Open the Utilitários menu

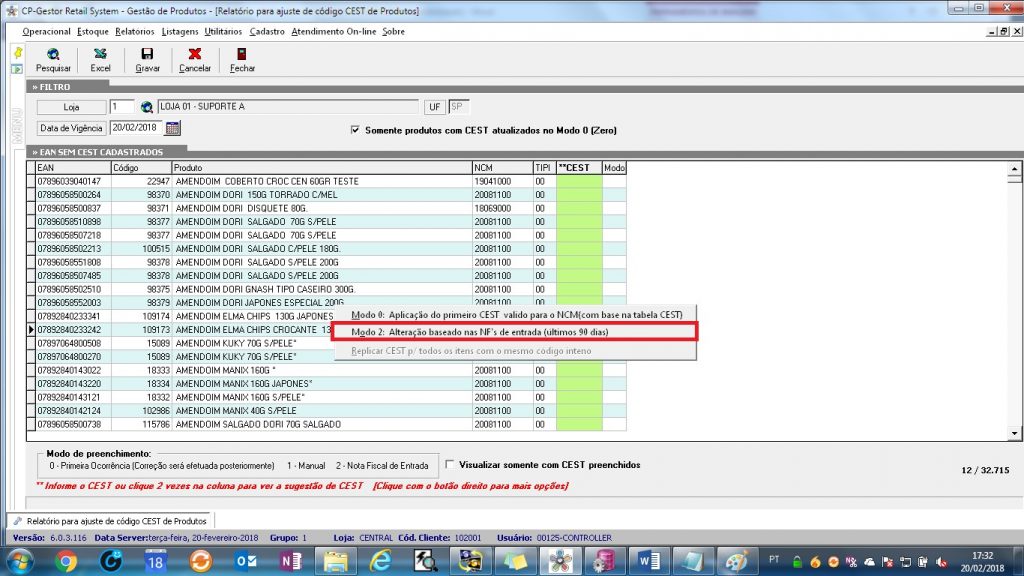(222, 31)
